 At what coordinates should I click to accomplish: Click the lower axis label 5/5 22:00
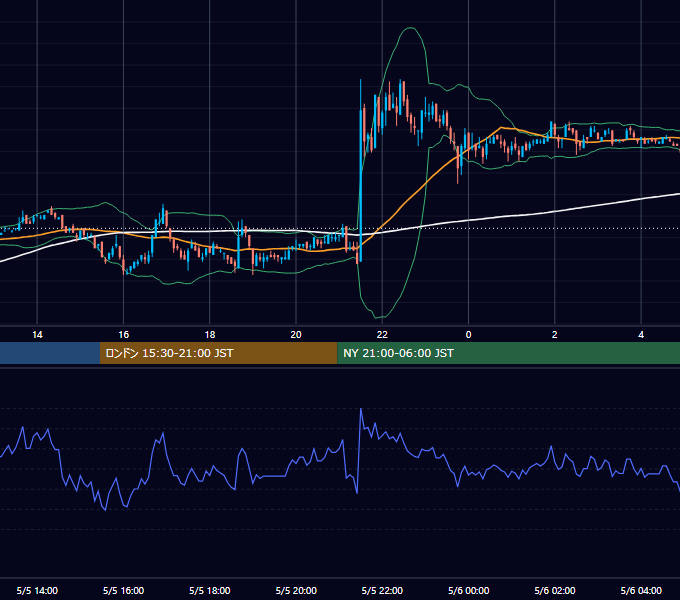382,590
